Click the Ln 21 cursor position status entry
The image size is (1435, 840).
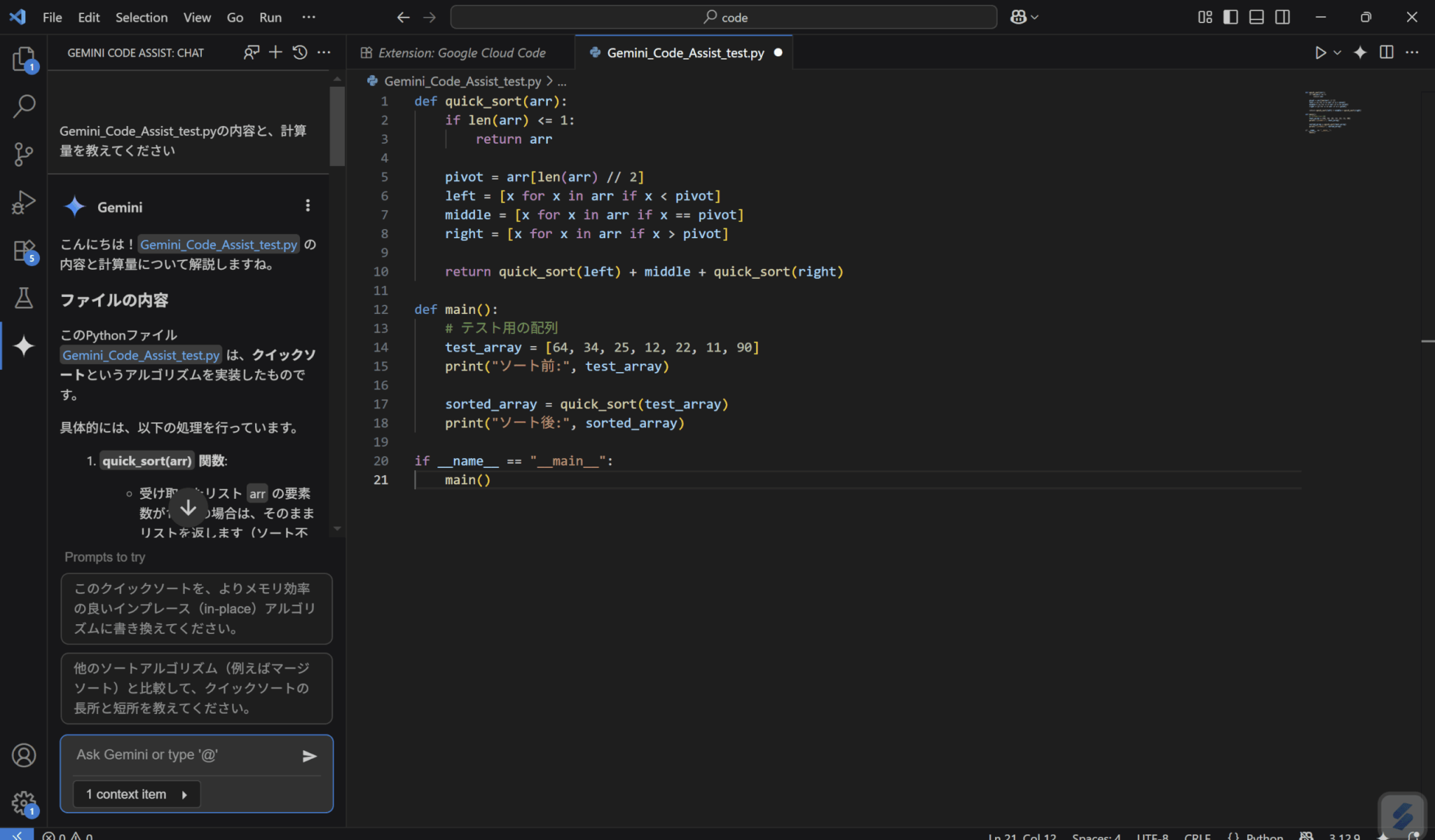tap(1022, 835)
